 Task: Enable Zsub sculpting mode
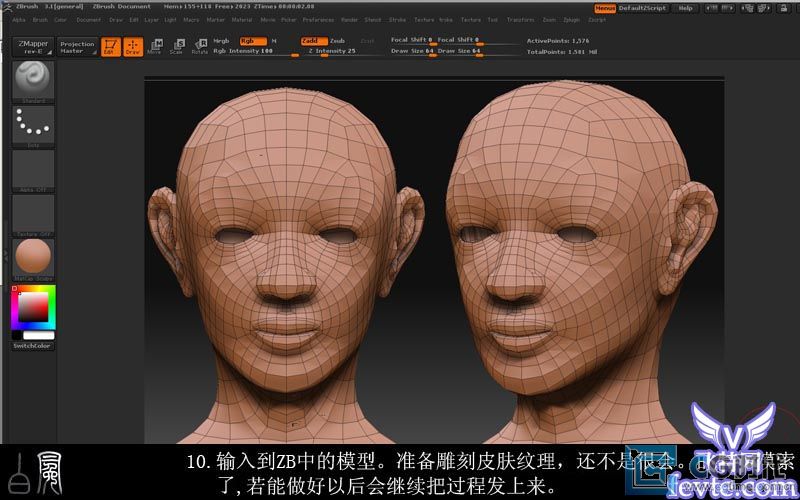[337, 41]
